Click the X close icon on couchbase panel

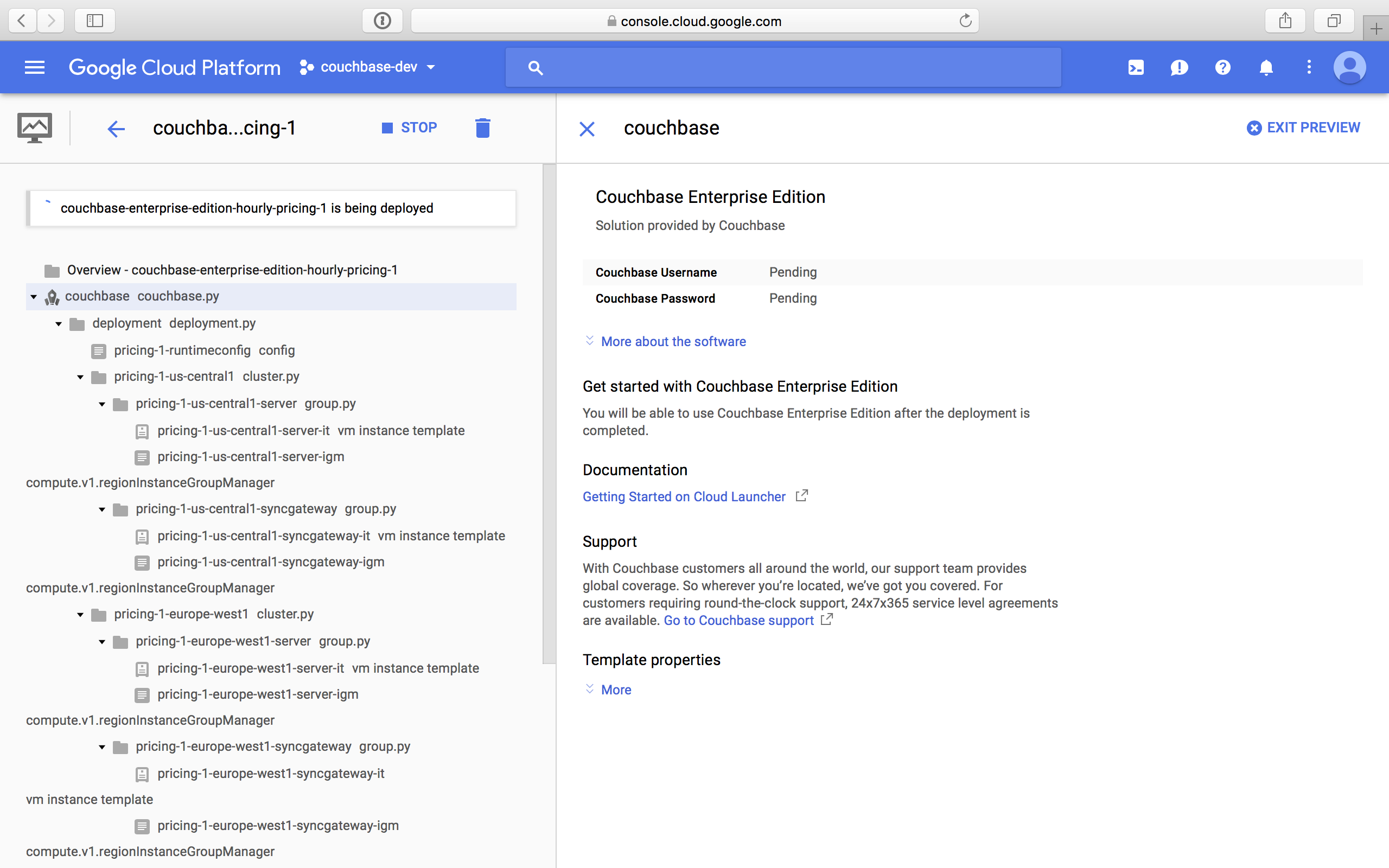(587, 128)
